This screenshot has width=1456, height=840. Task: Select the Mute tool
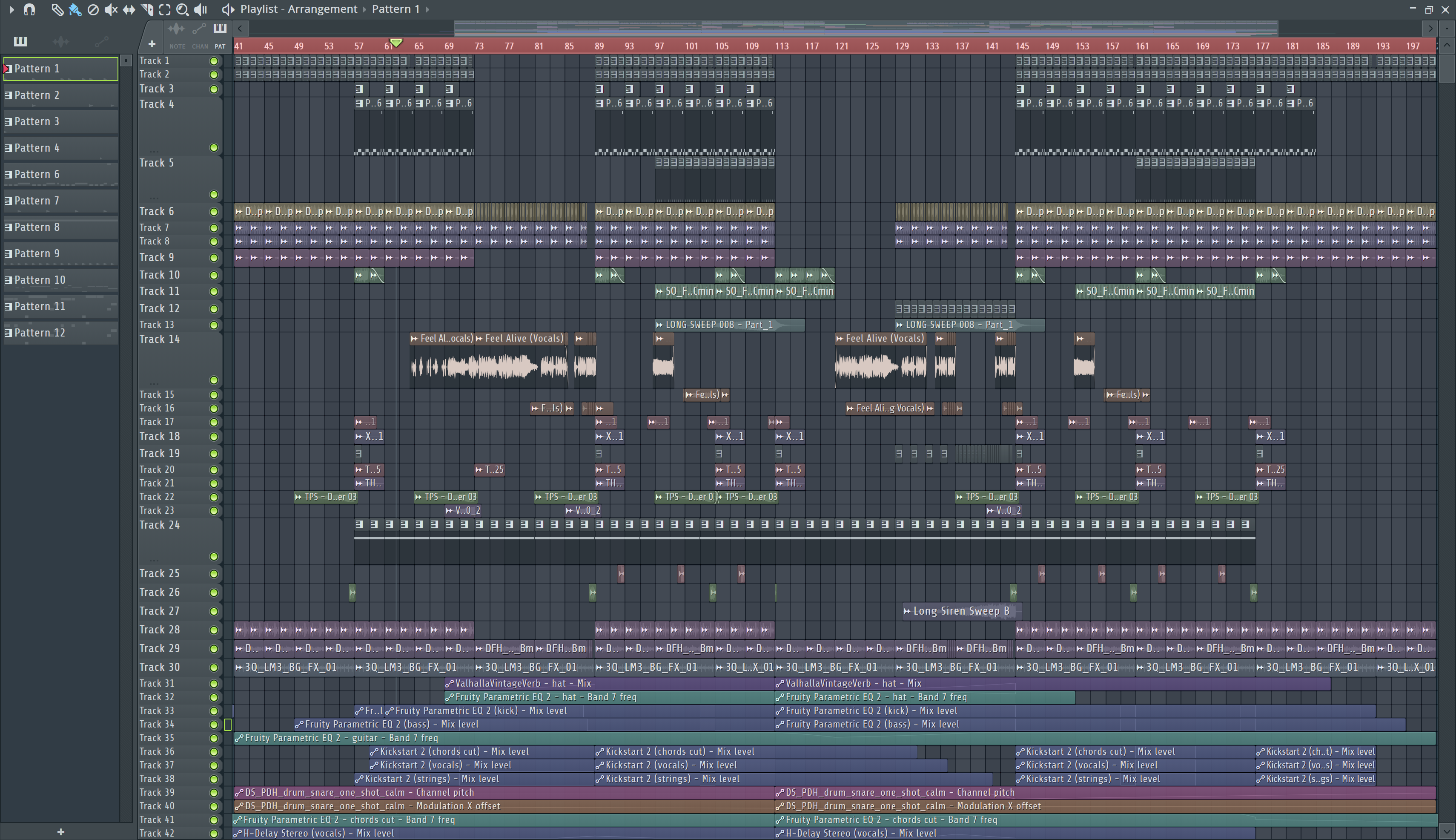coord(111,9)
